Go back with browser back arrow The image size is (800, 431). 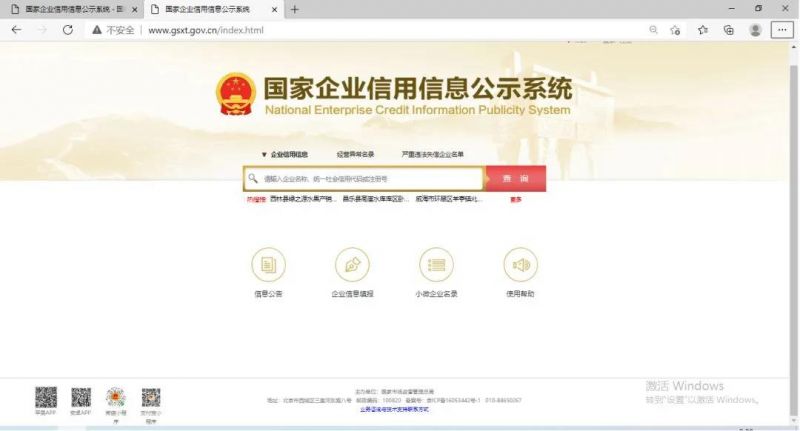click(16, 30)
